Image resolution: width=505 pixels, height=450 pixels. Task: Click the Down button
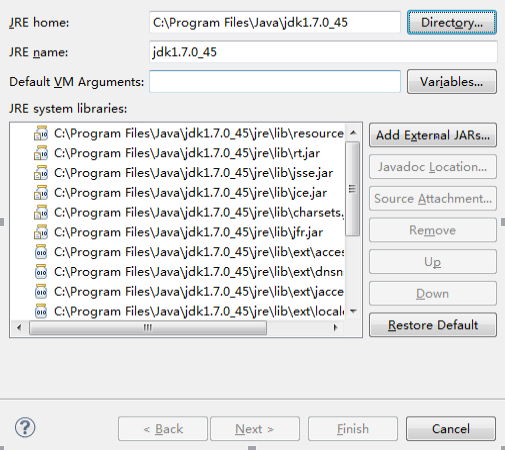tap(433, 294)
